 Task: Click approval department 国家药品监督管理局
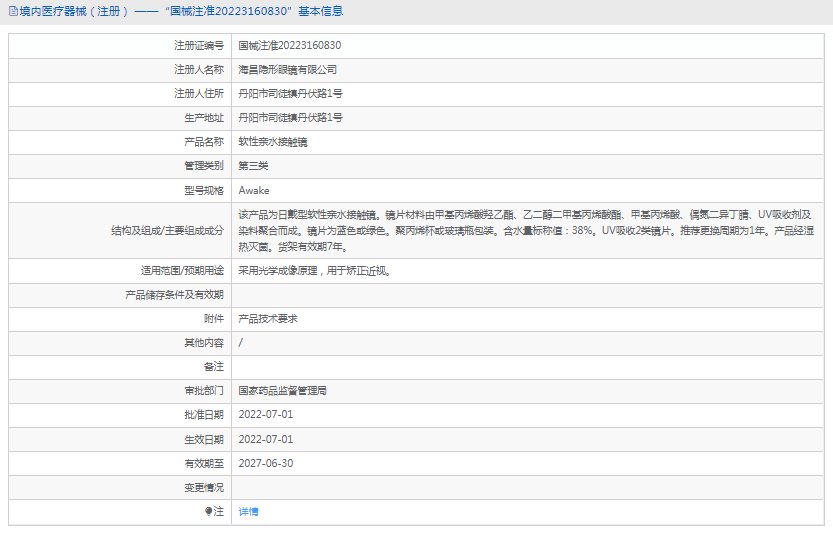(x=283, y=391)
